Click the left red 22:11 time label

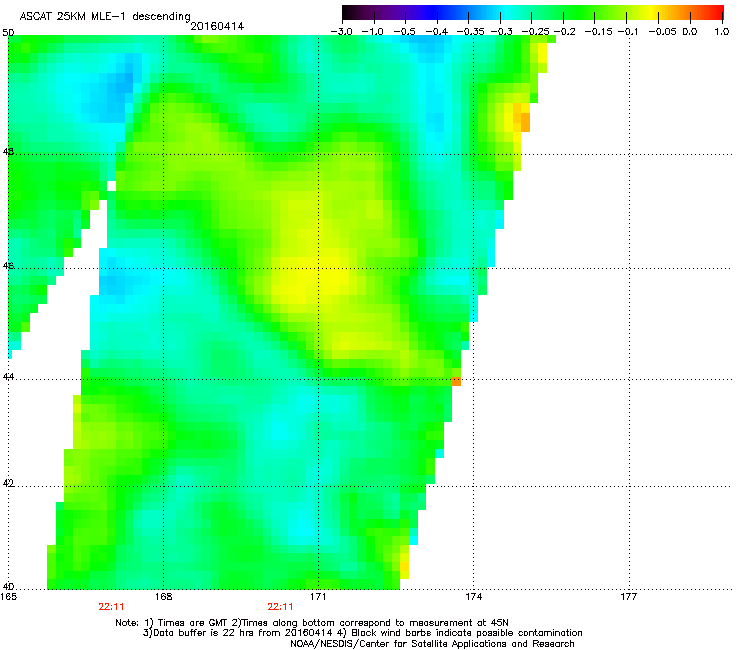point(111,607)
